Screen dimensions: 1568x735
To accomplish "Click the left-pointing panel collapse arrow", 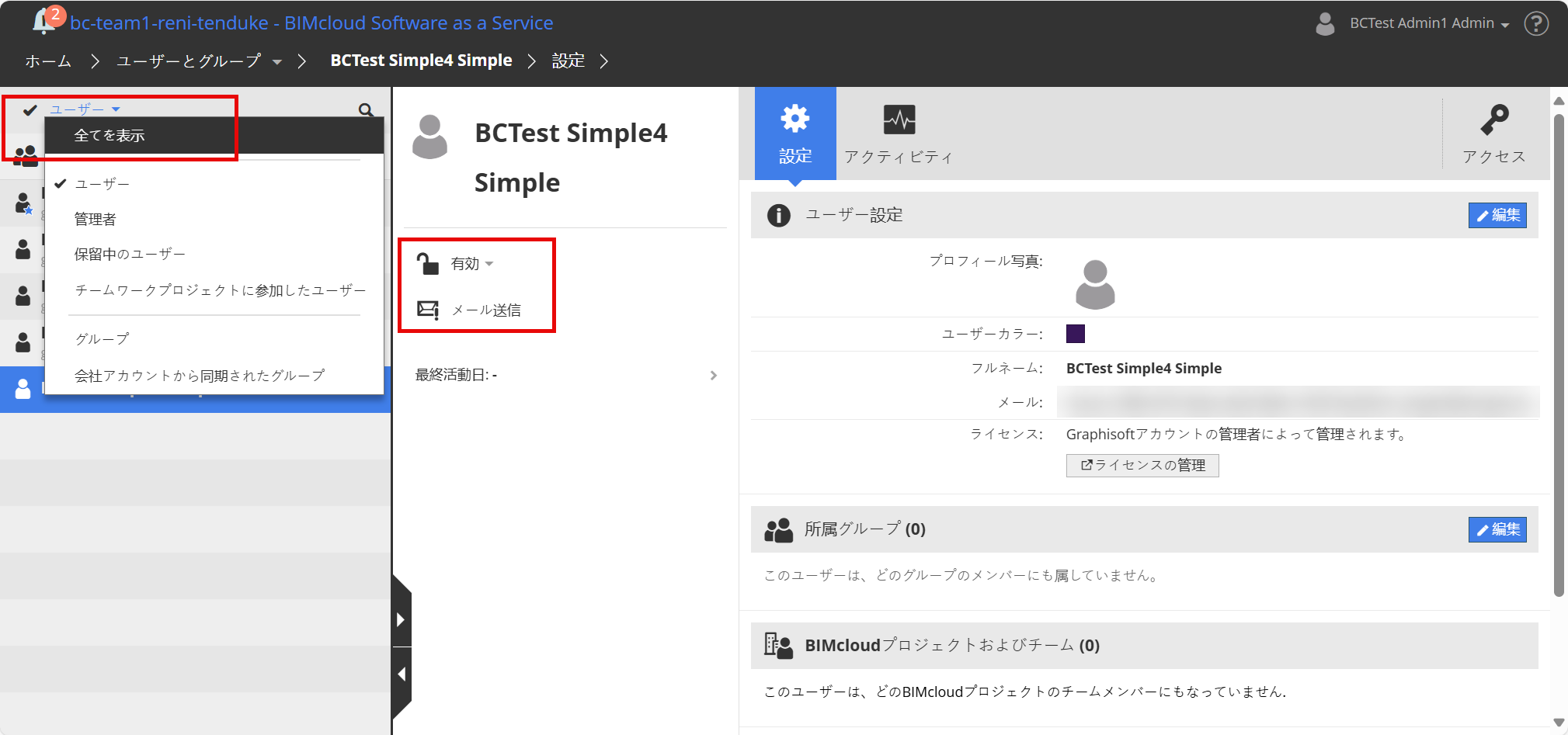I will (401, 674).
